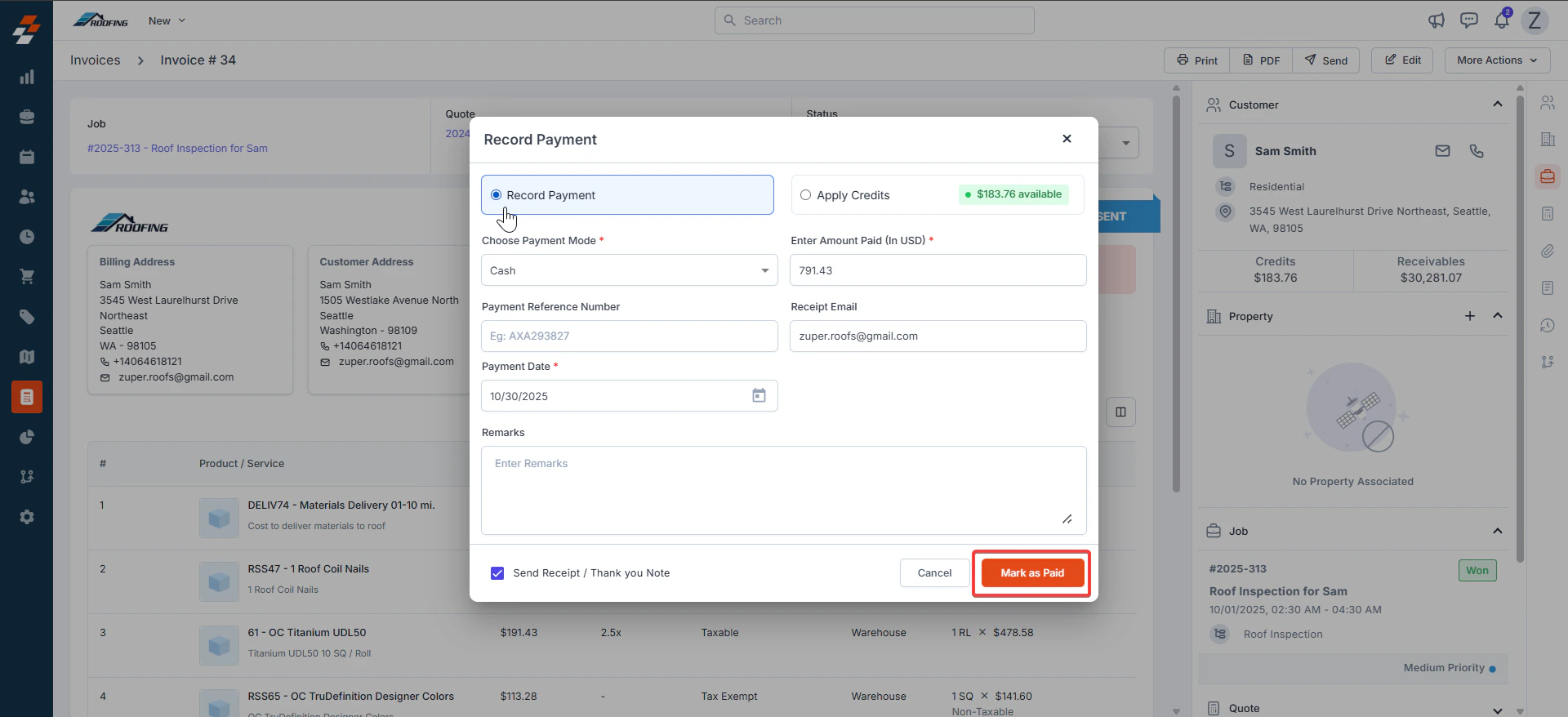Screen dimensions: 1568x717
Task: Open the settings gear sidebar icon
Action: (x=27, y=517)
